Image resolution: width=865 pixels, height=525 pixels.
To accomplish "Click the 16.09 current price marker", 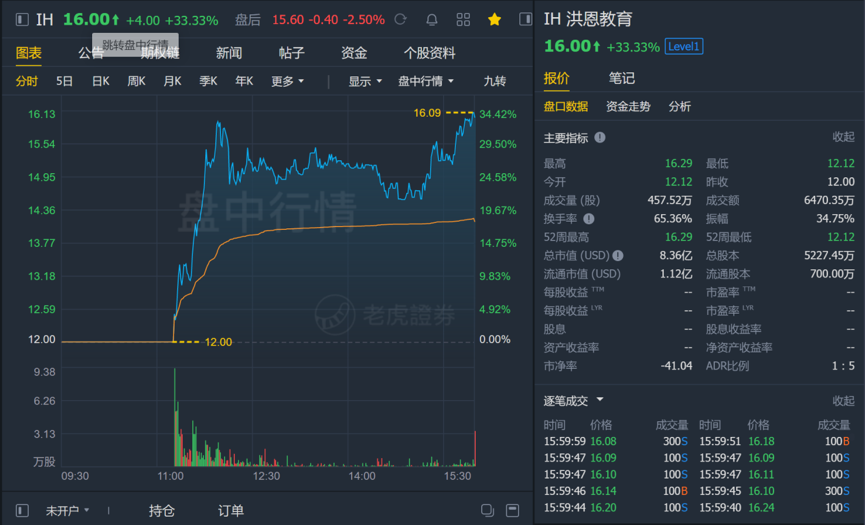I will click(427, 113).
